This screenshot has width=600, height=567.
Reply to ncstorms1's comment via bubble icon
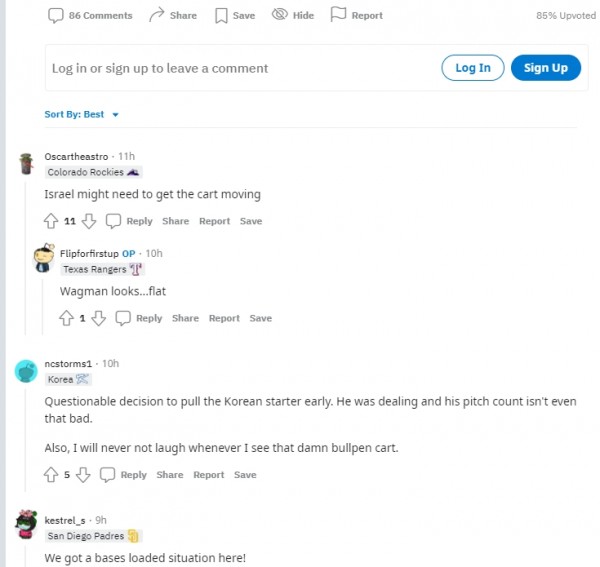tap(108, 475)
